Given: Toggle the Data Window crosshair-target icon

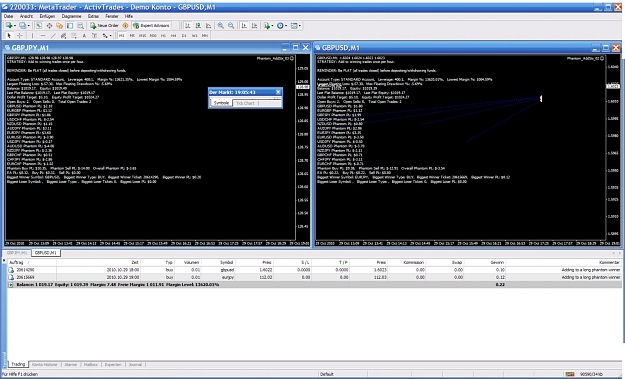Looking at the screenshot, I should (x=49, y=26).
